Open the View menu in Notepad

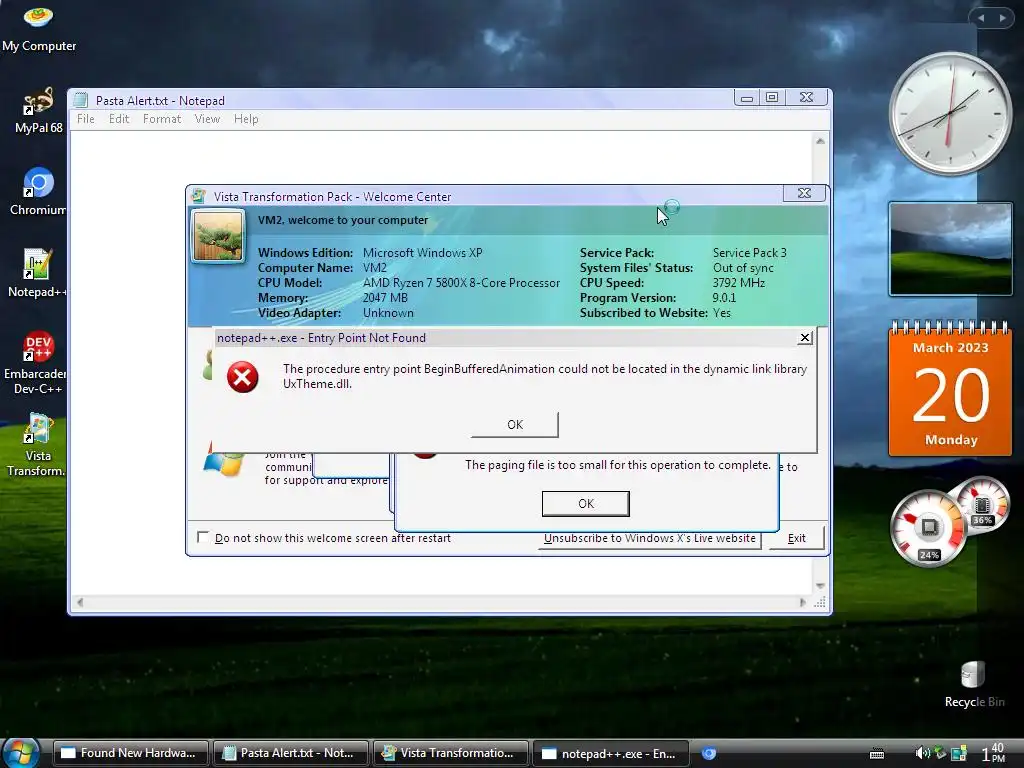(207, 119)
